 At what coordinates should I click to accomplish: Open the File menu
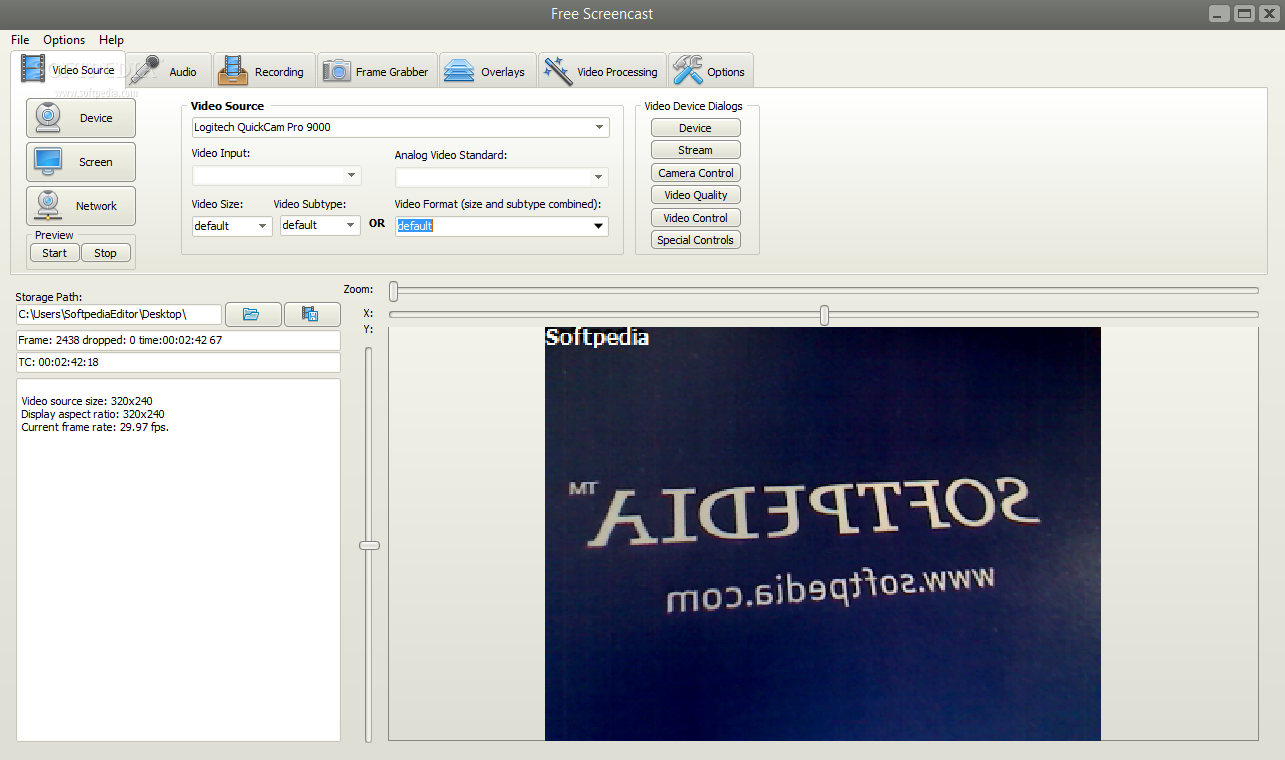[20, 40]
